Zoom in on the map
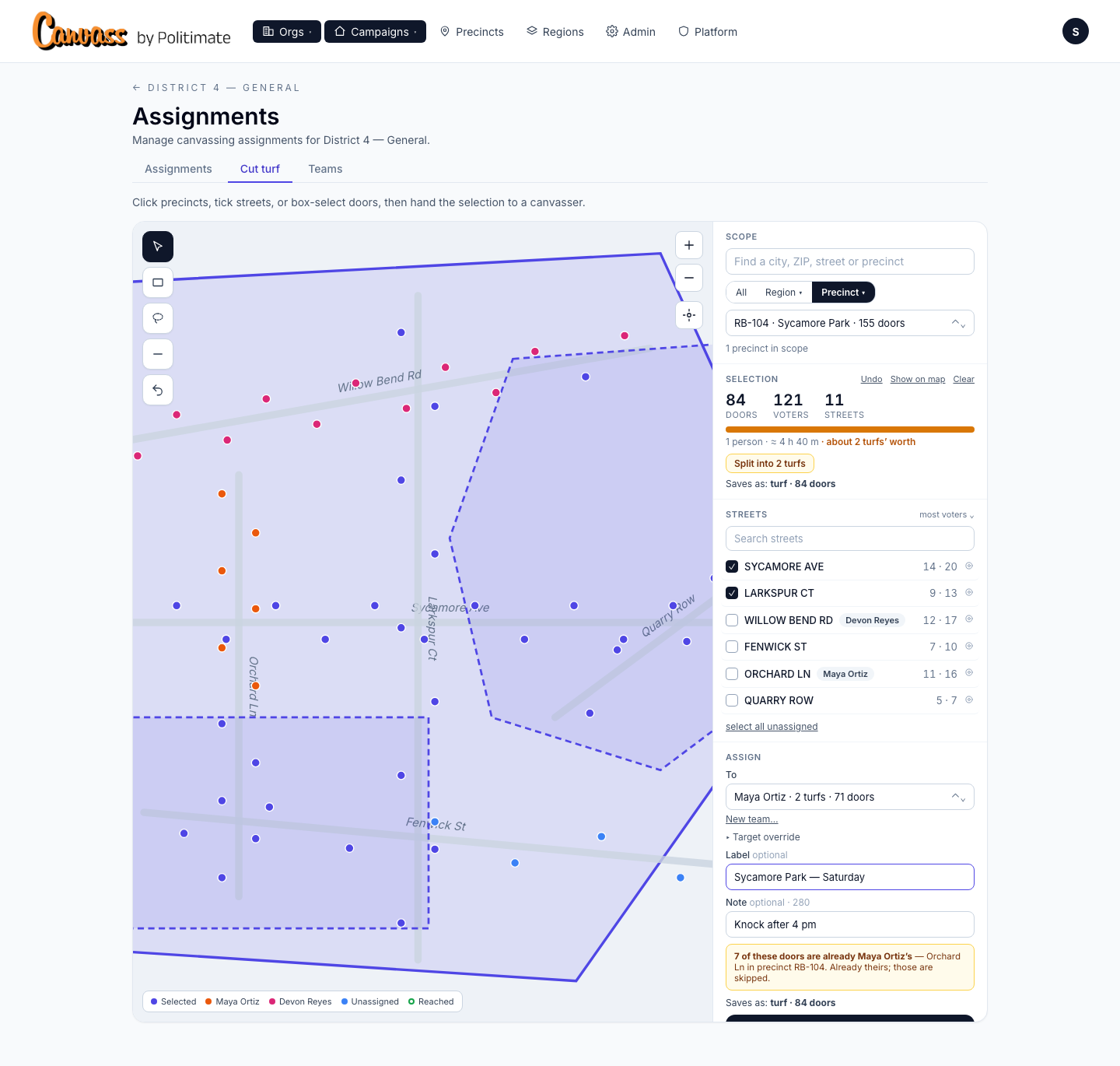 [x=689, y=245]
